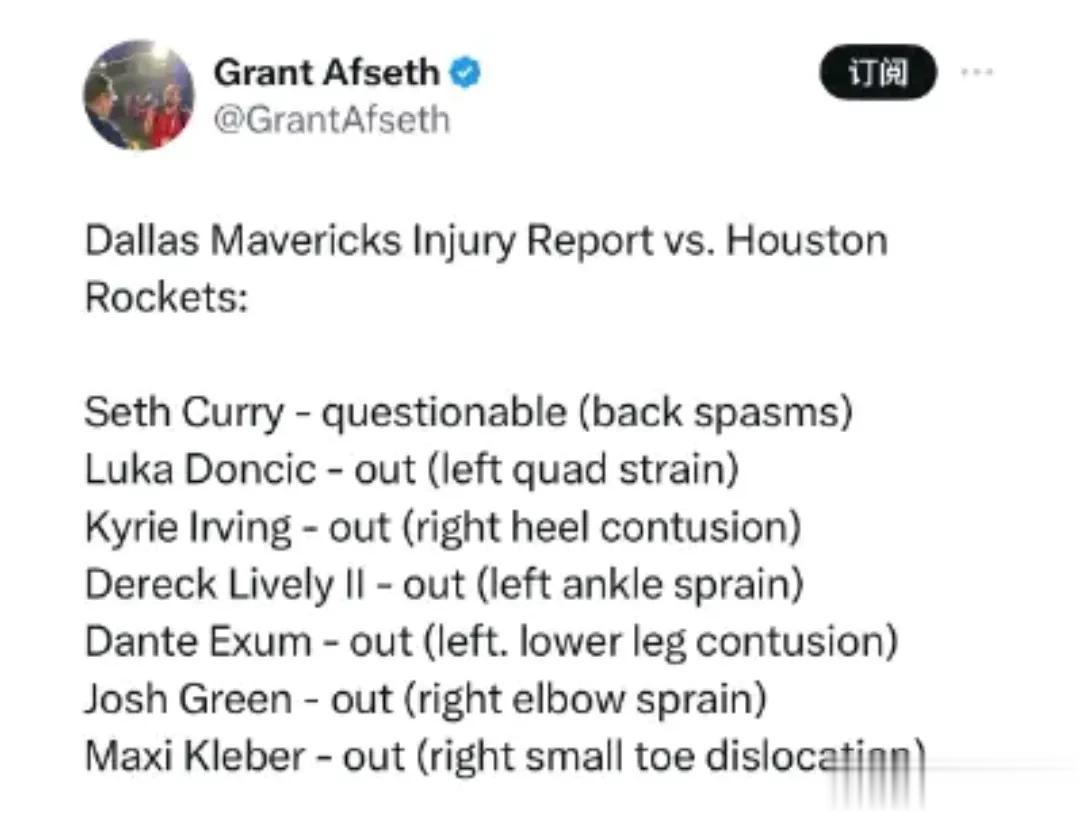The width and height of the screenshot is (1080, 821).
Task: Click the '(left quad strain)' injury text
Action: click(583, 470)
